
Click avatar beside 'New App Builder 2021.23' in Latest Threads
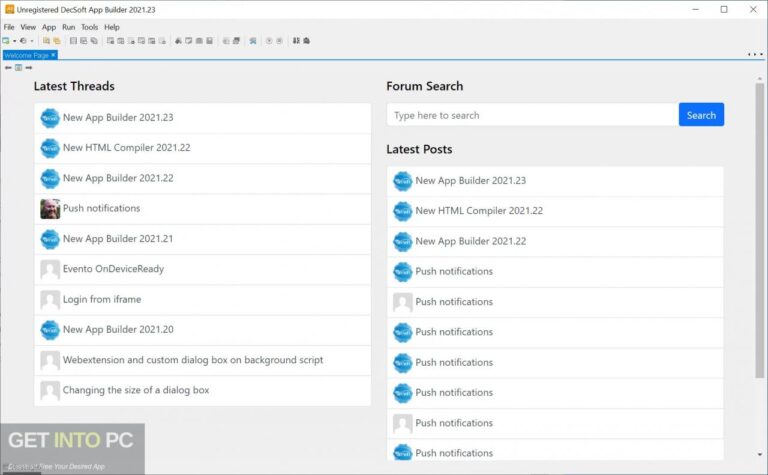50,118
